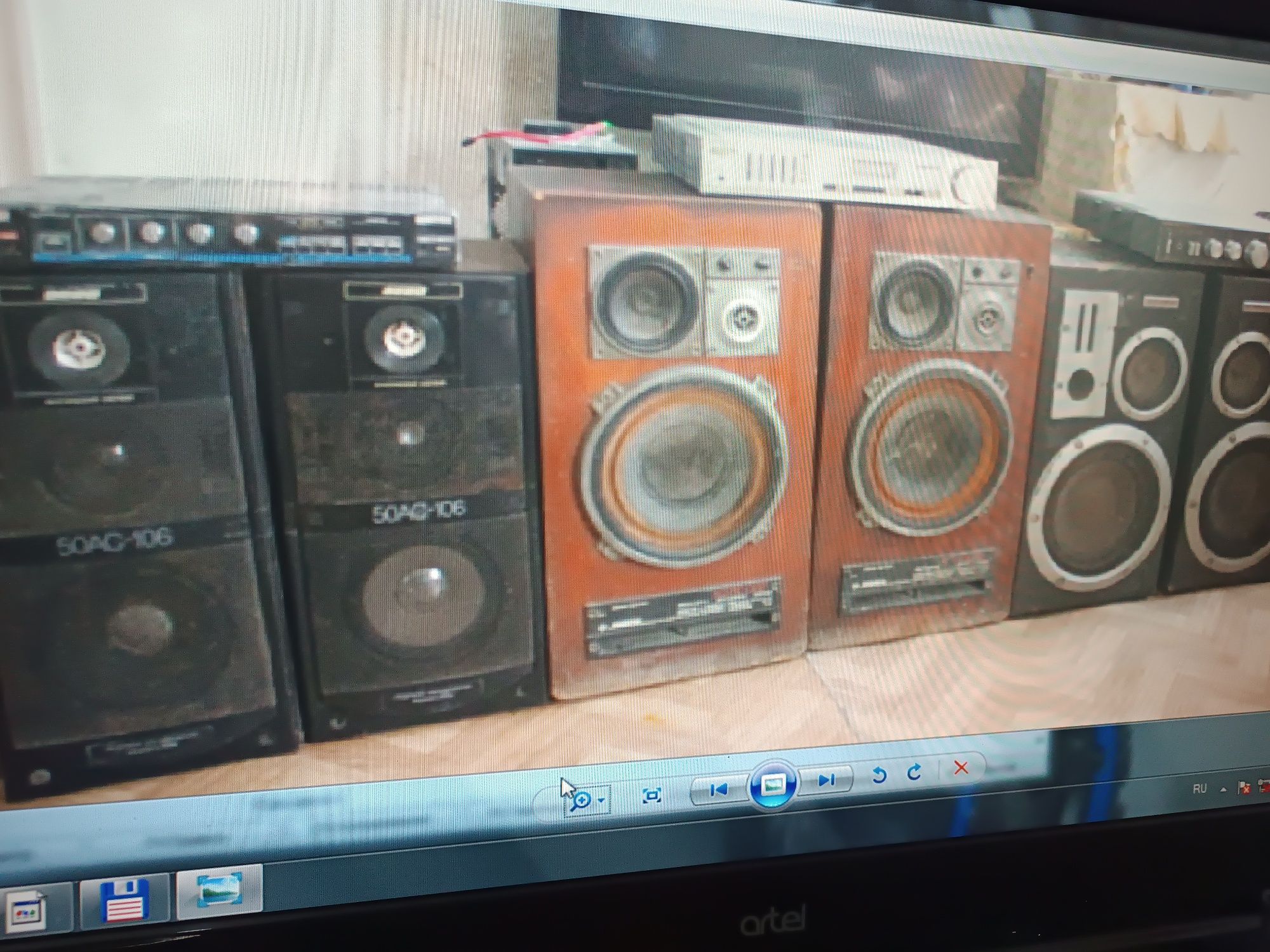Advance to the next picture
Image resolution: width=1270 pixels, height=952 pixels.
click(x=826, y=780)
